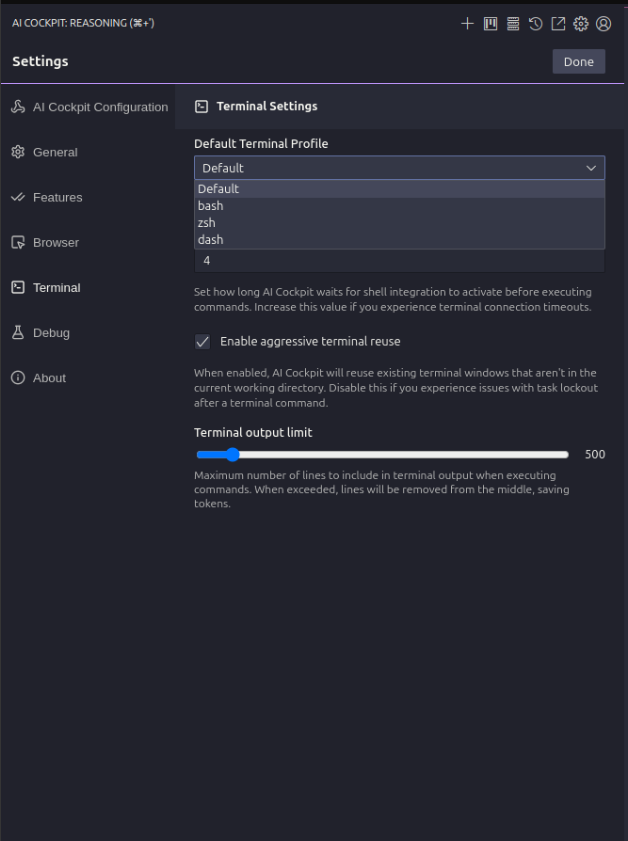The height and width of the screenshot is (841, 628).
Task: Open the AI Cockpit Configuration tab
Action: click(100, 107)
